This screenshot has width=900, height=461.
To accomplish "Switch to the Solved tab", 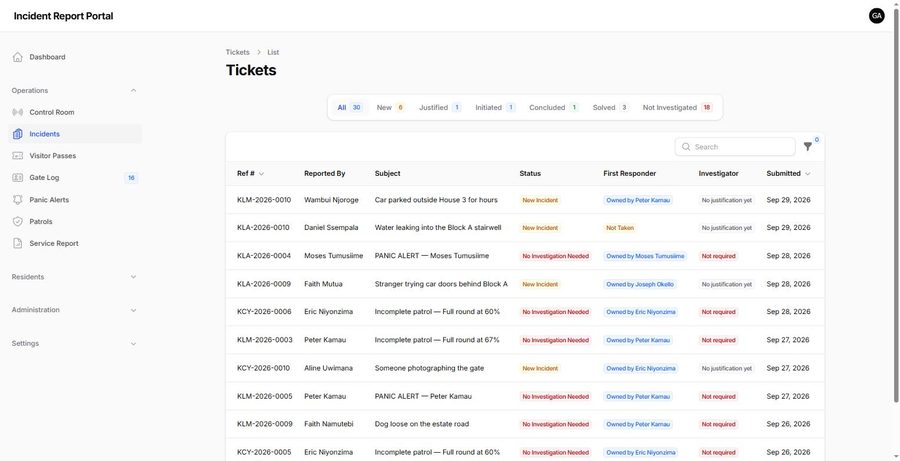I will pos(610,107).
